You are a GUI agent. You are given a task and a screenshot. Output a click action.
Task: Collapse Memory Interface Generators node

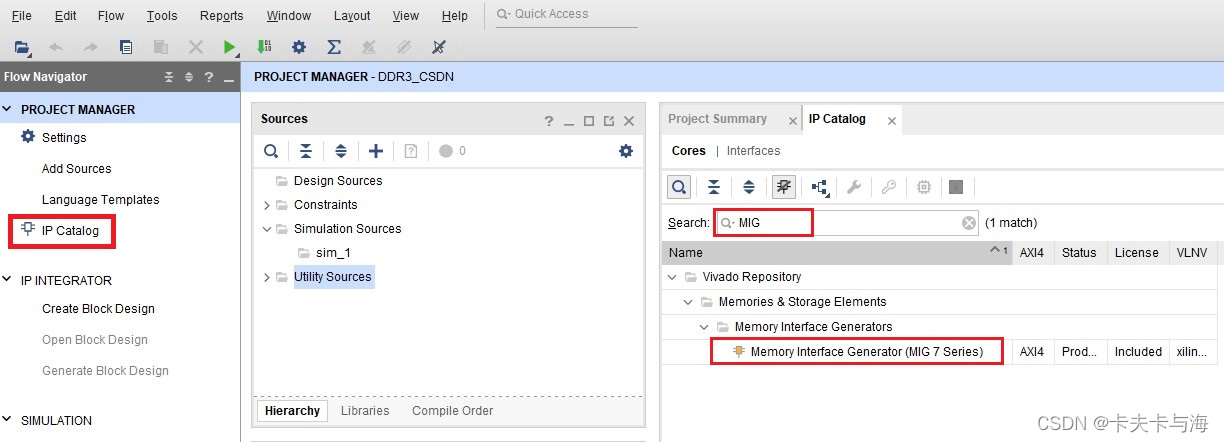[x=704, y=327]
